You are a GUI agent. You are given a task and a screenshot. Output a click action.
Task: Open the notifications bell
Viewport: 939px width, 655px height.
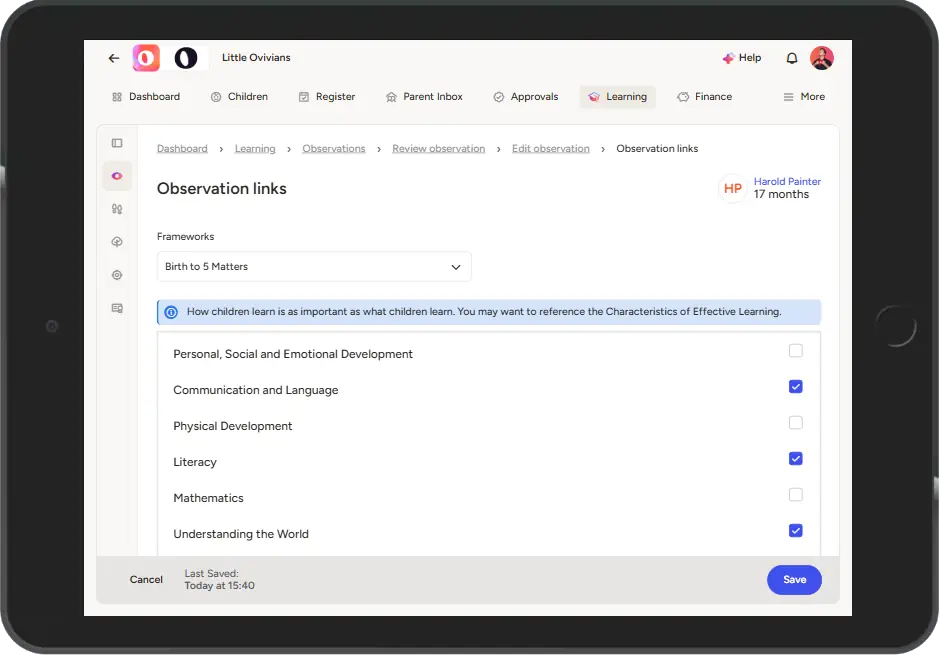point(792,58)
